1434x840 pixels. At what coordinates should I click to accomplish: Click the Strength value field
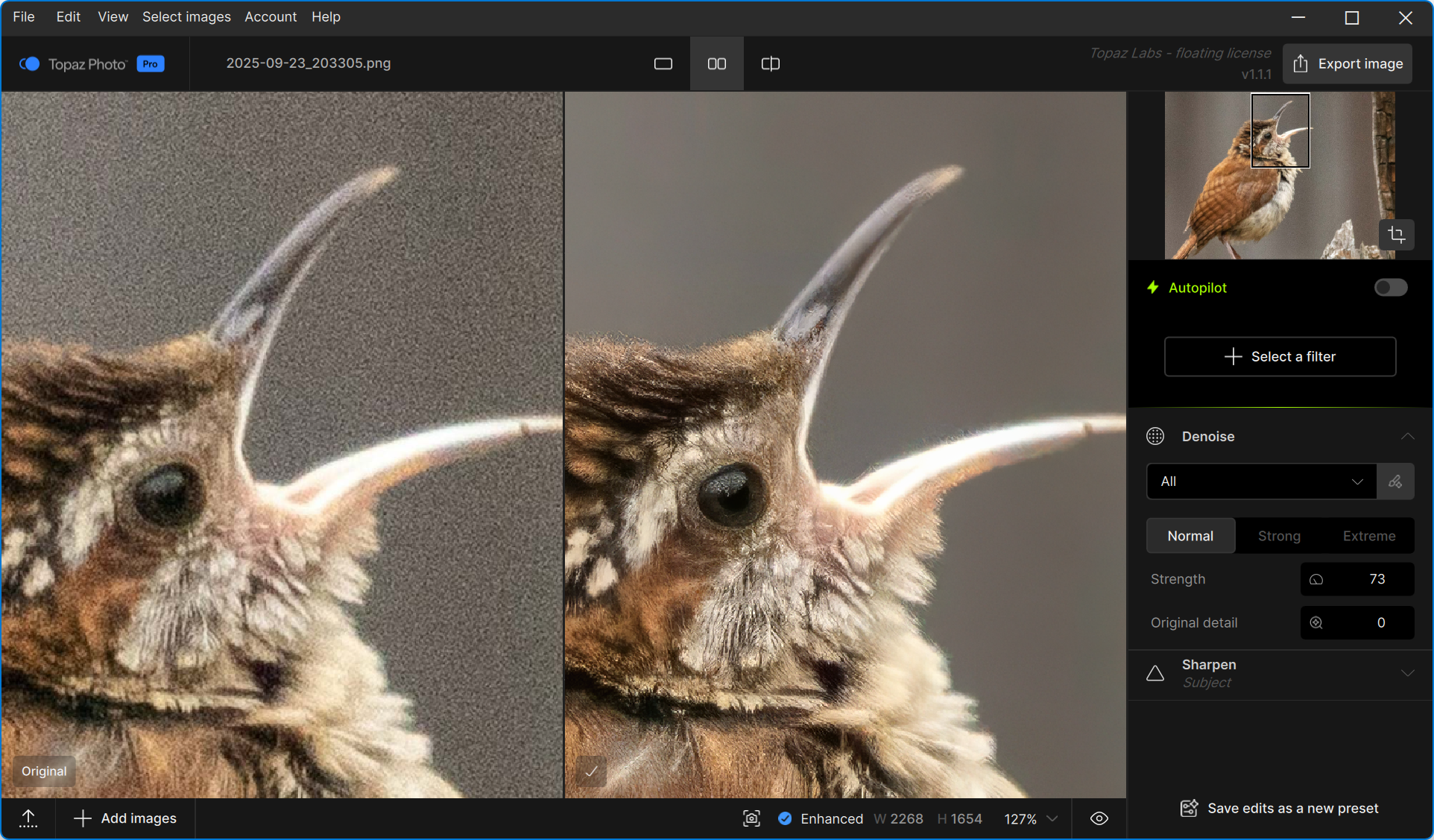[x=1357, y=579]
